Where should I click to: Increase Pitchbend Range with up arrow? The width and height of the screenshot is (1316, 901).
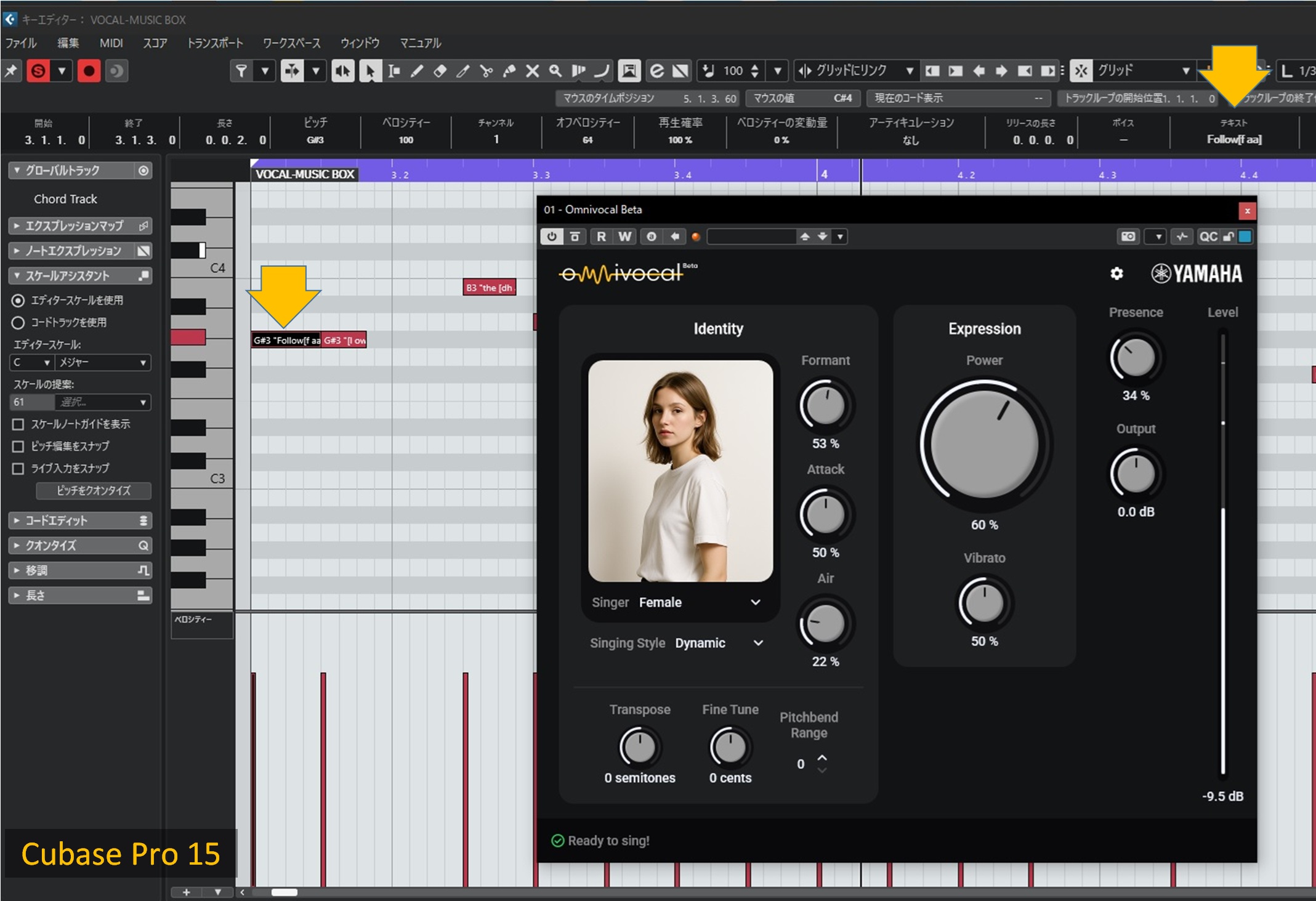(821, 757)
